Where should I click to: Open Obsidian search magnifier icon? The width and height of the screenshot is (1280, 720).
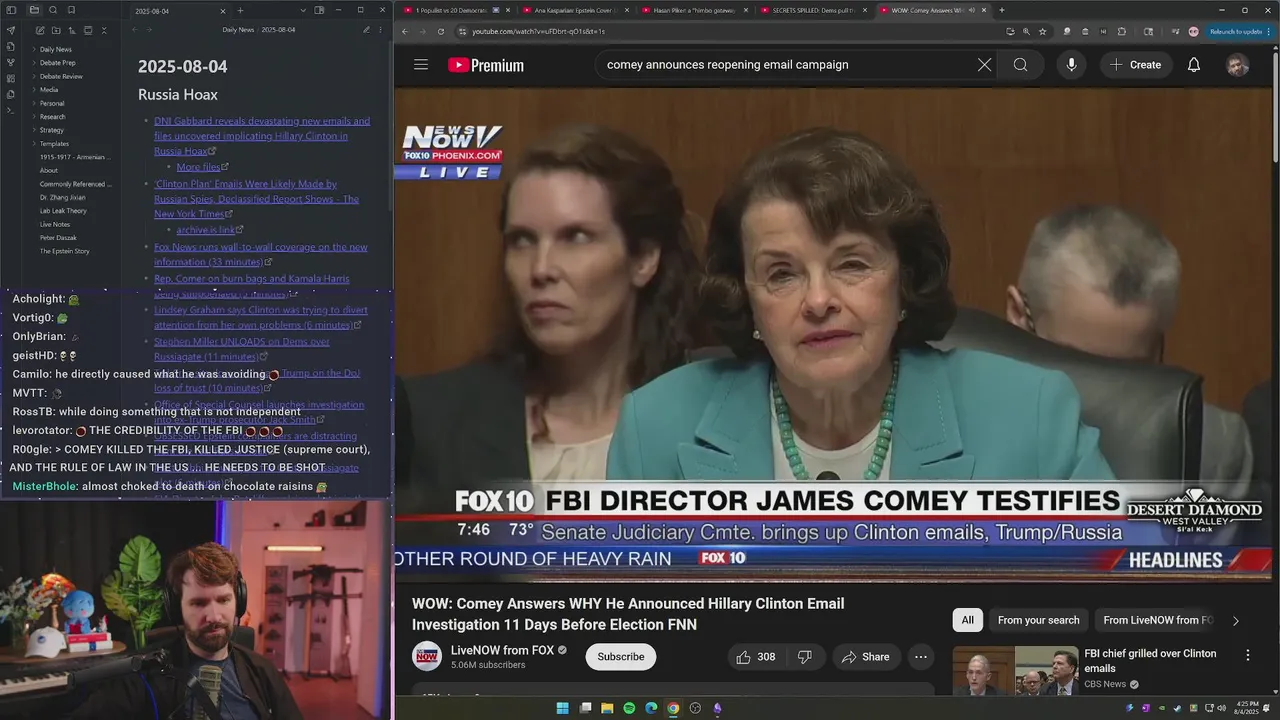click(53, 10)
